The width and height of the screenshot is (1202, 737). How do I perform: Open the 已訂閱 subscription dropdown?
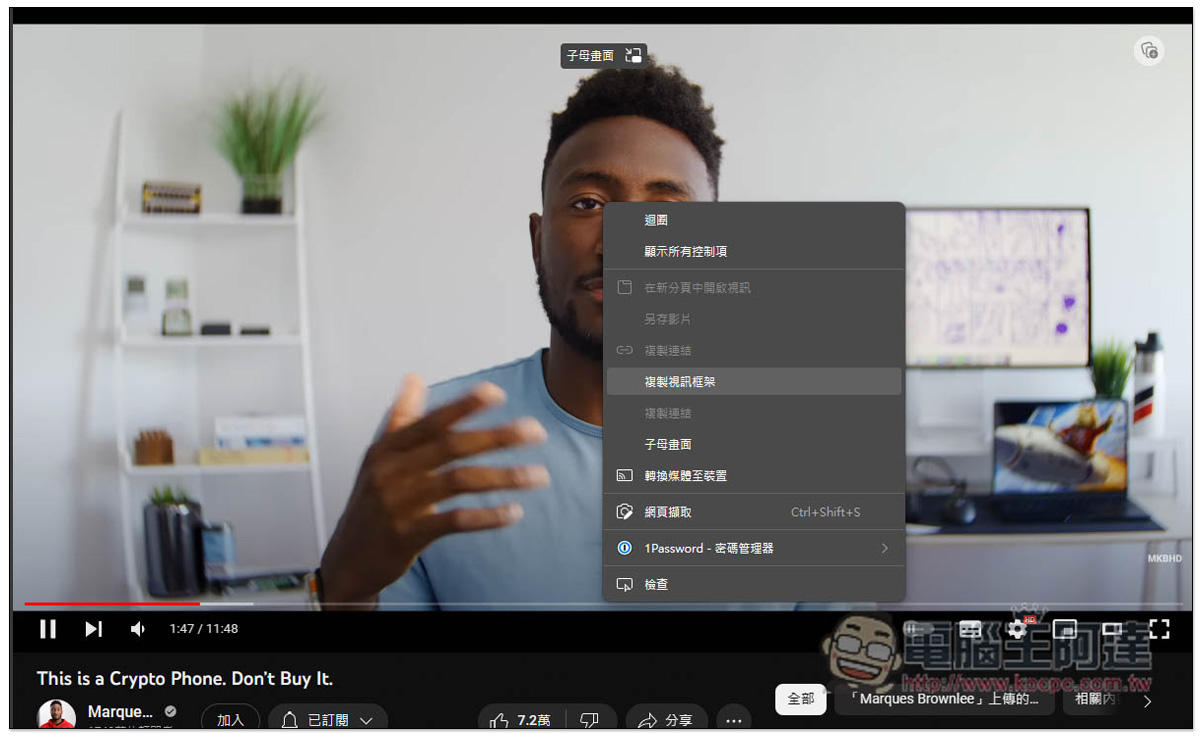pos(328,720)
